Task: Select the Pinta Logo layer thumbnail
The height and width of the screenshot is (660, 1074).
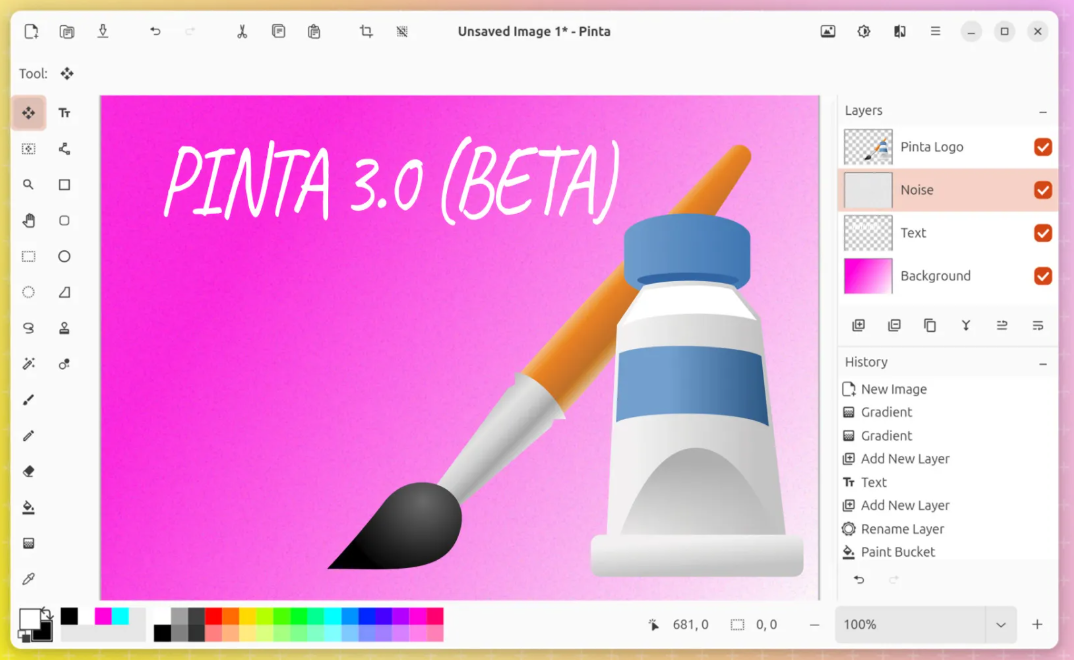Action: [868, 147]
